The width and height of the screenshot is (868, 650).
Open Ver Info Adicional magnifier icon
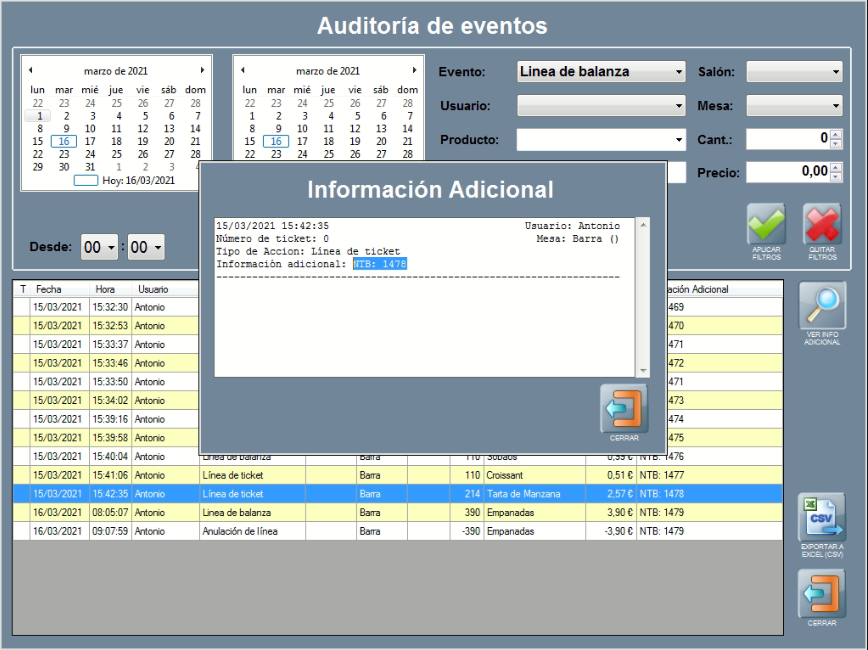click(x=821, y=306)
